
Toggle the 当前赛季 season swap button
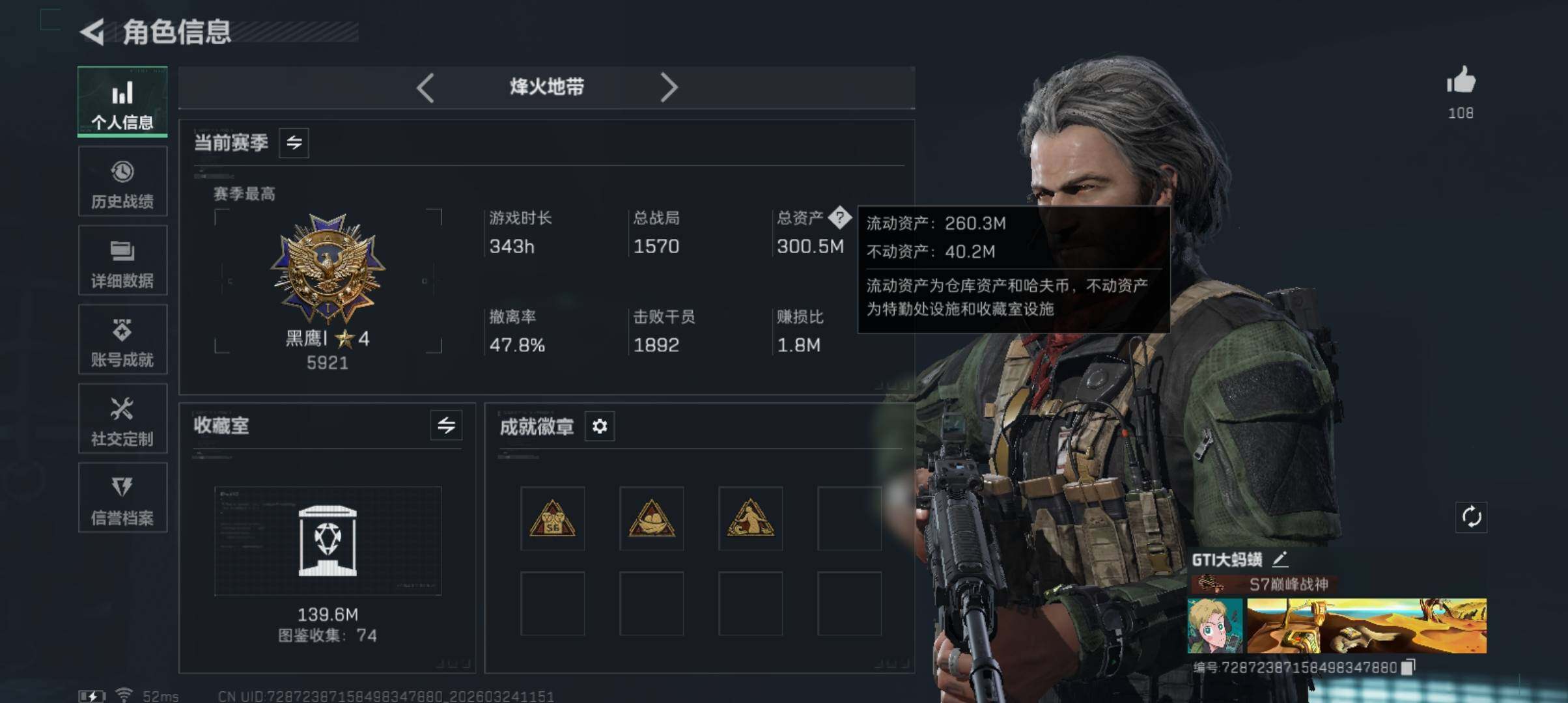[x=294, y=143]
